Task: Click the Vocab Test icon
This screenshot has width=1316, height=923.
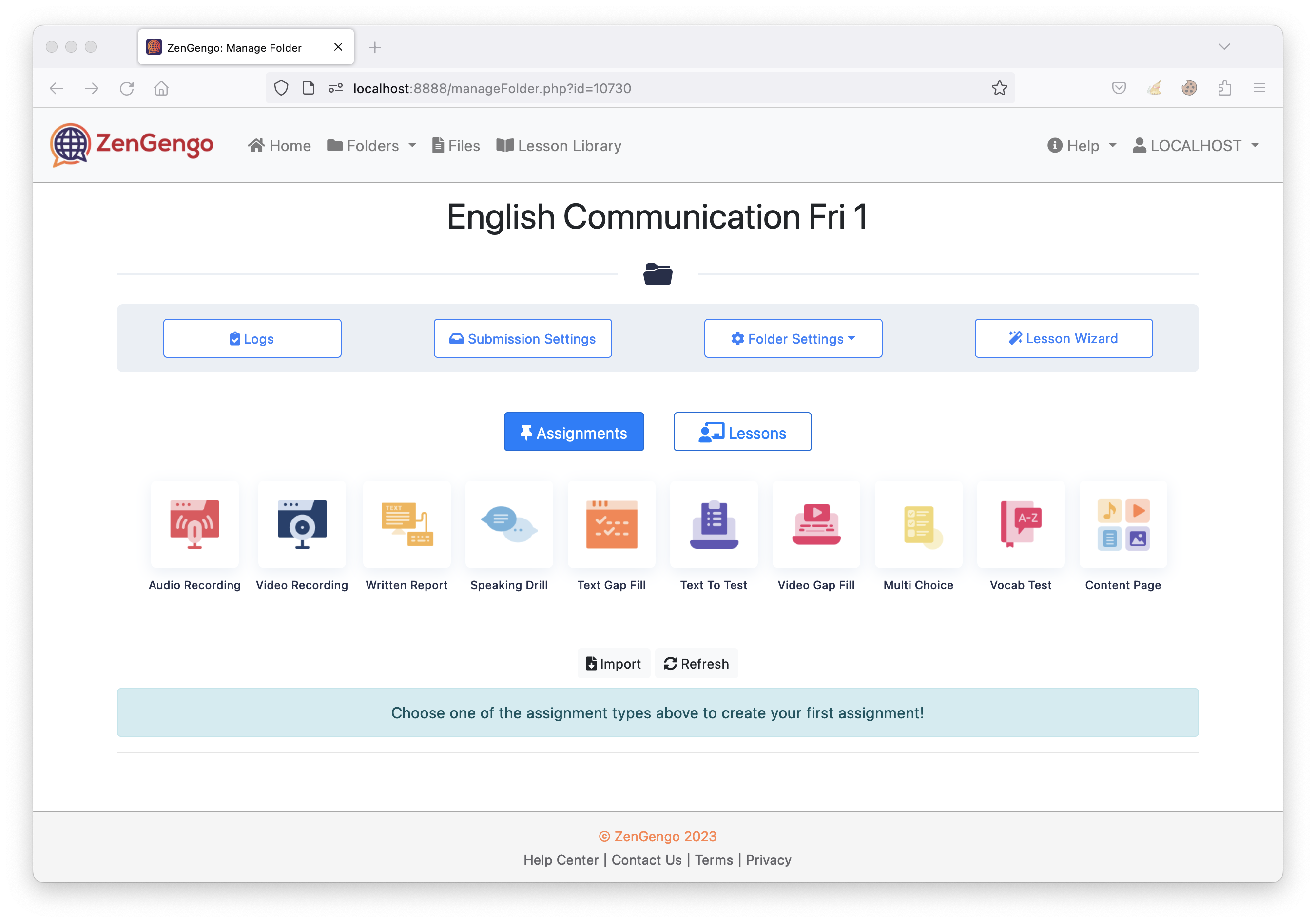Action: pyautogui.click(x=1020, y=524)
